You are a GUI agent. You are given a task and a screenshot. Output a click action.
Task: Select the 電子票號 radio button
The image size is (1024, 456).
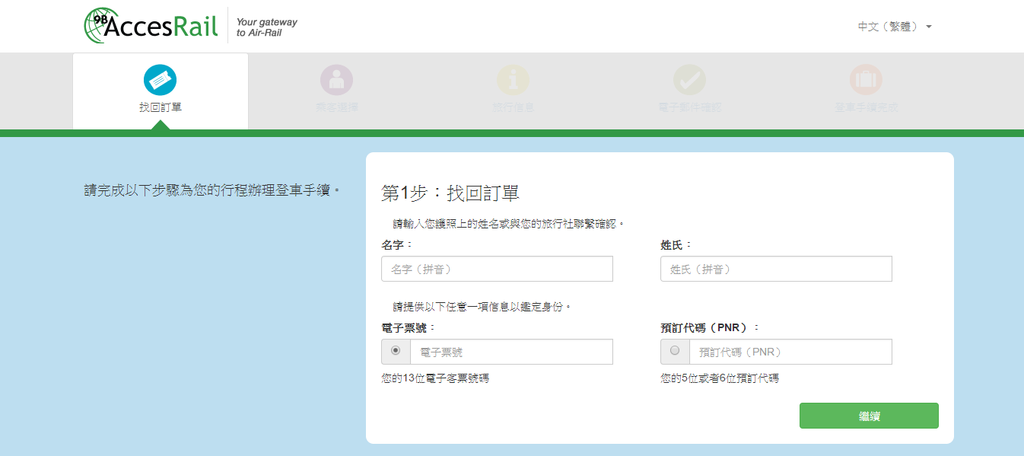click(395, 351)
